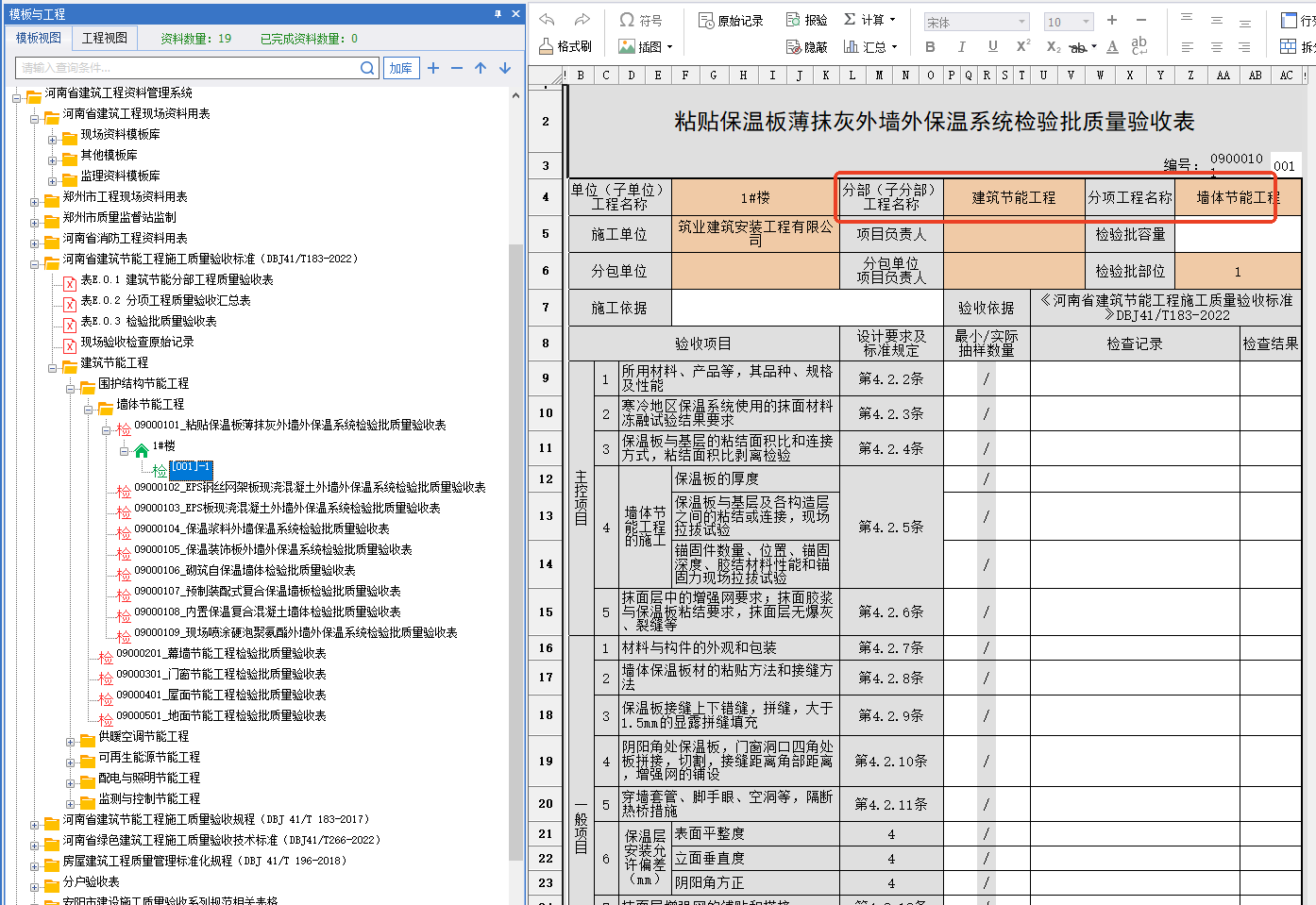Pin the 模板与工程 panel

[498, 14]
